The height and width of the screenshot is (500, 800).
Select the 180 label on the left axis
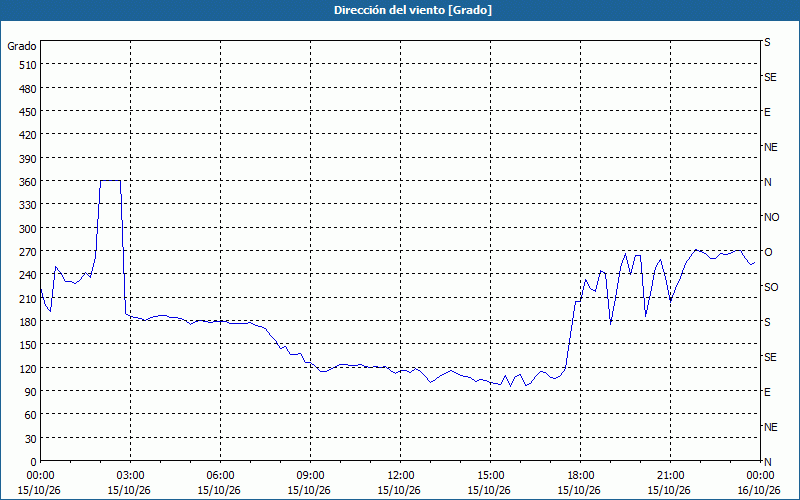(28, 321)
